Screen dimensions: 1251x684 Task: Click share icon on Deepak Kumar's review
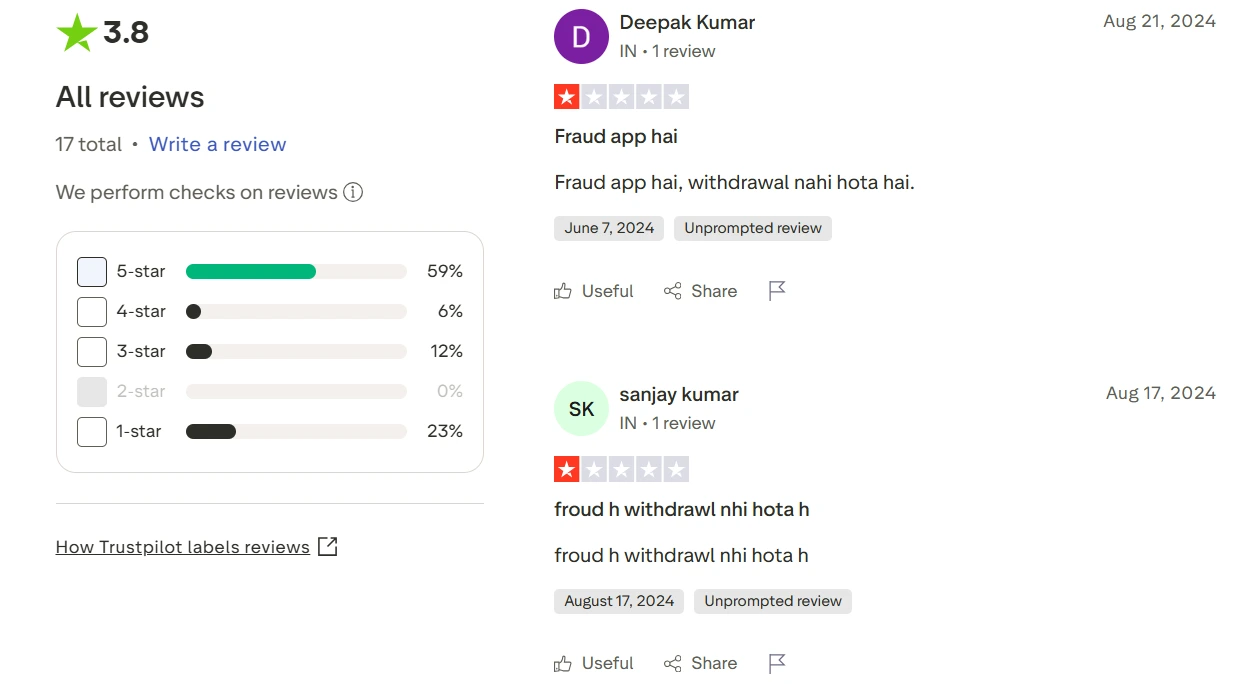tap(672, 291)
